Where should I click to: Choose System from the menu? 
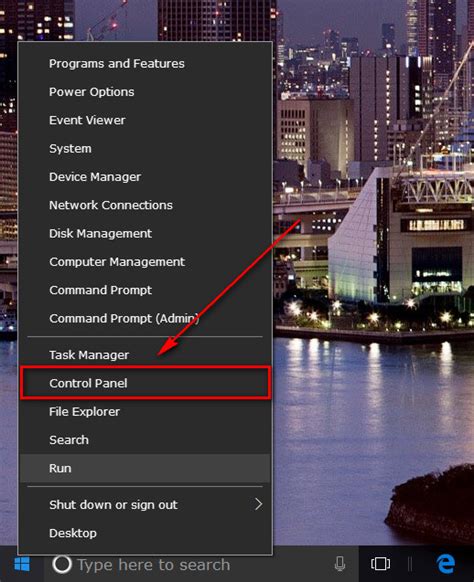146,148
